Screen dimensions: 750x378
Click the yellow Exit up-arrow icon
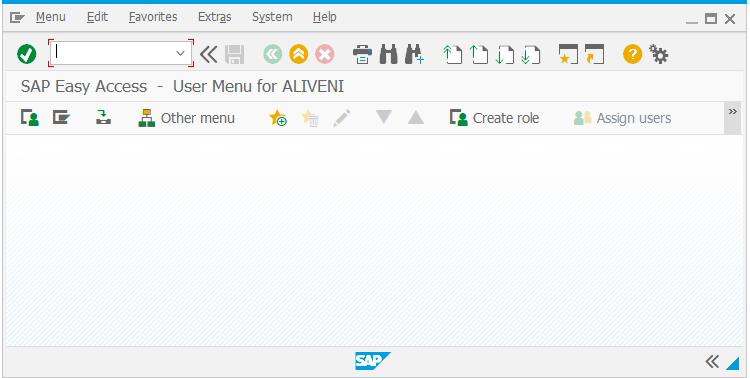(298, 54)
